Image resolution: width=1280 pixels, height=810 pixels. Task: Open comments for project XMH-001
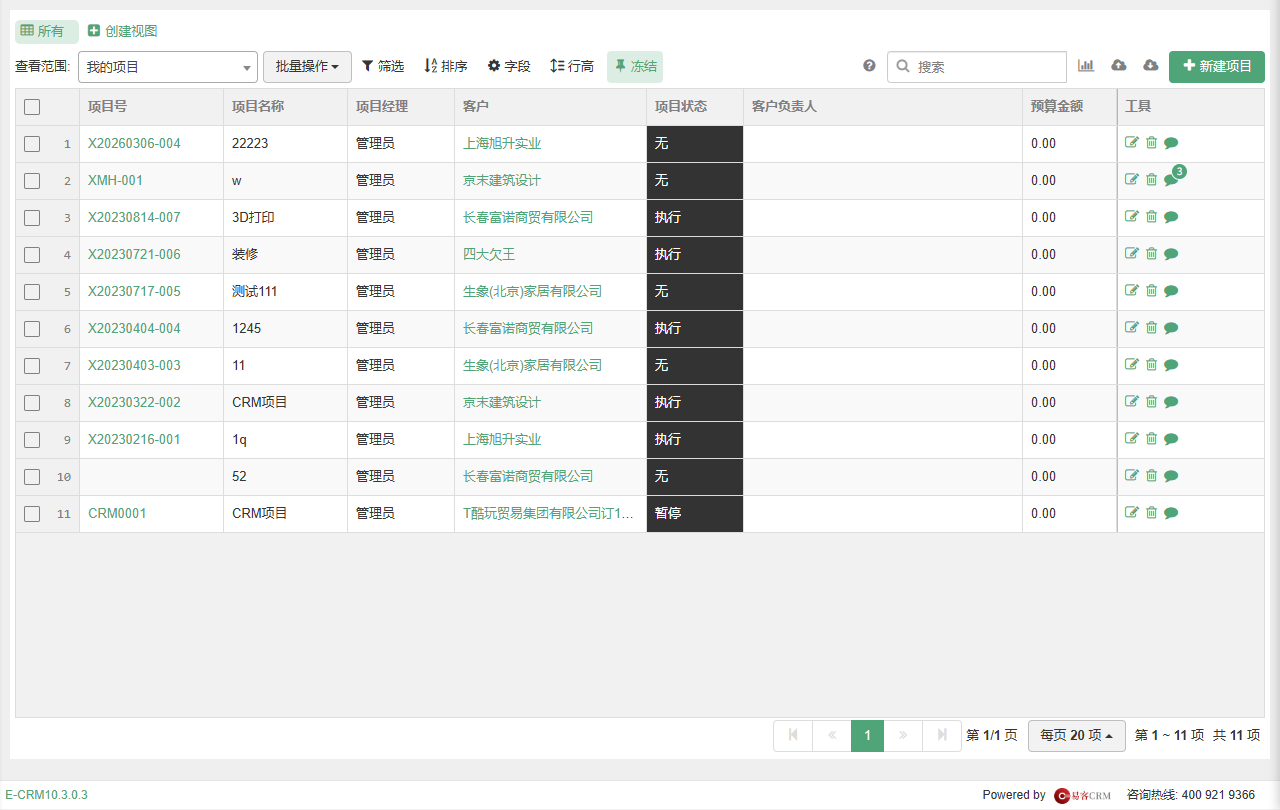[1171, 180]
